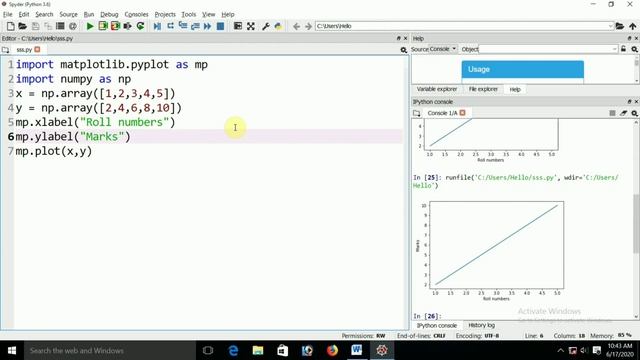This screenshot has height=360, width=640.
Task: Run the file with the green play button
Action: 90,26
